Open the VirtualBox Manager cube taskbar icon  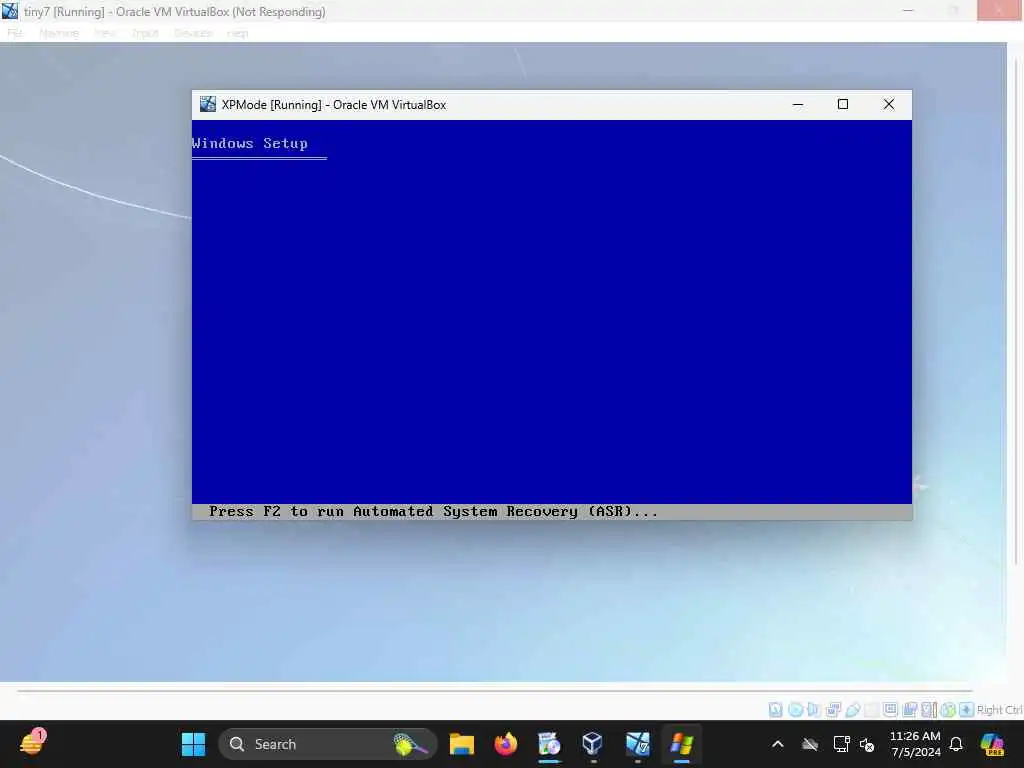click(592, 744)
